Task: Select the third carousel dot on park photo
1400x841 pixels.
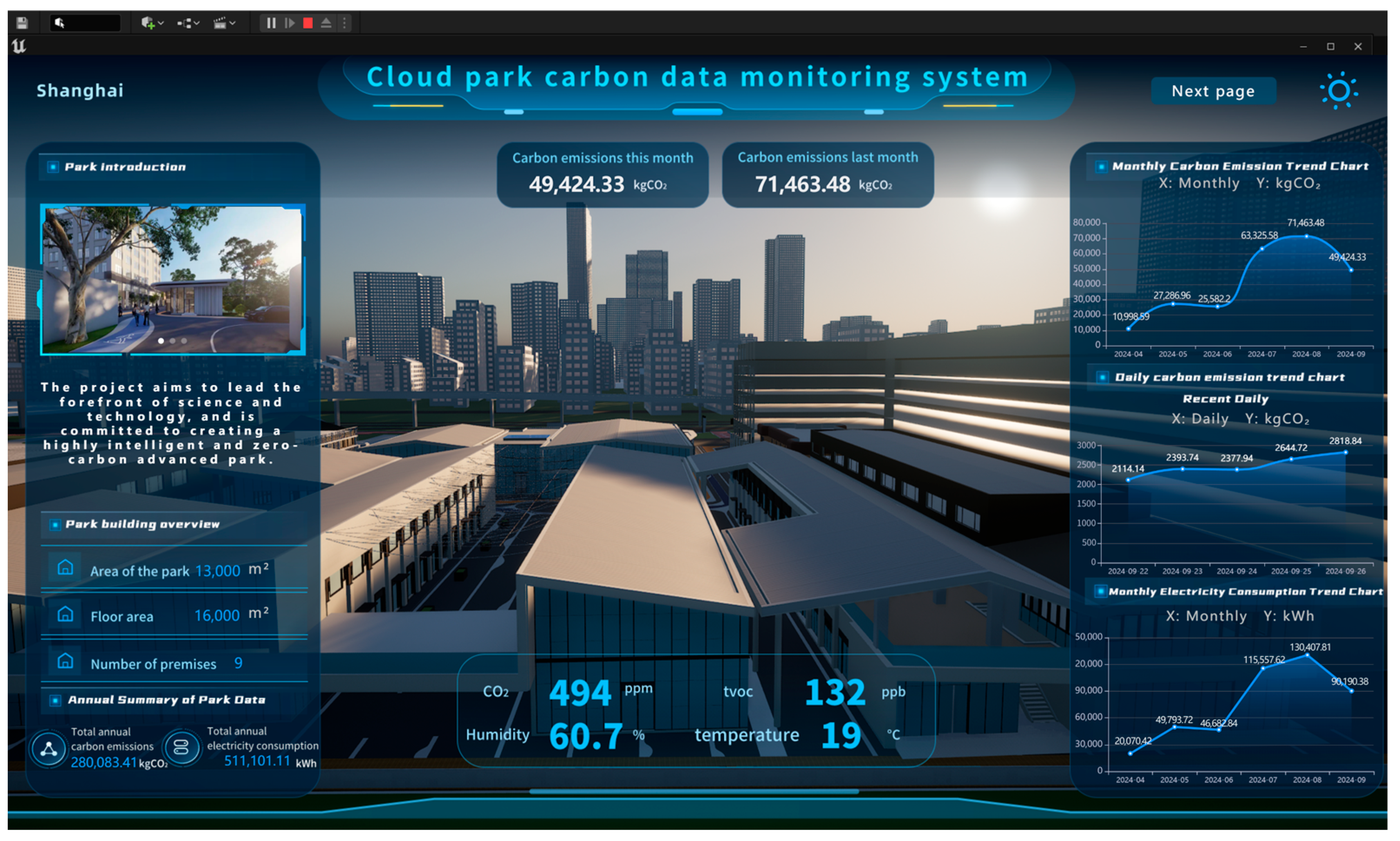Action: [x=184, y=341]
